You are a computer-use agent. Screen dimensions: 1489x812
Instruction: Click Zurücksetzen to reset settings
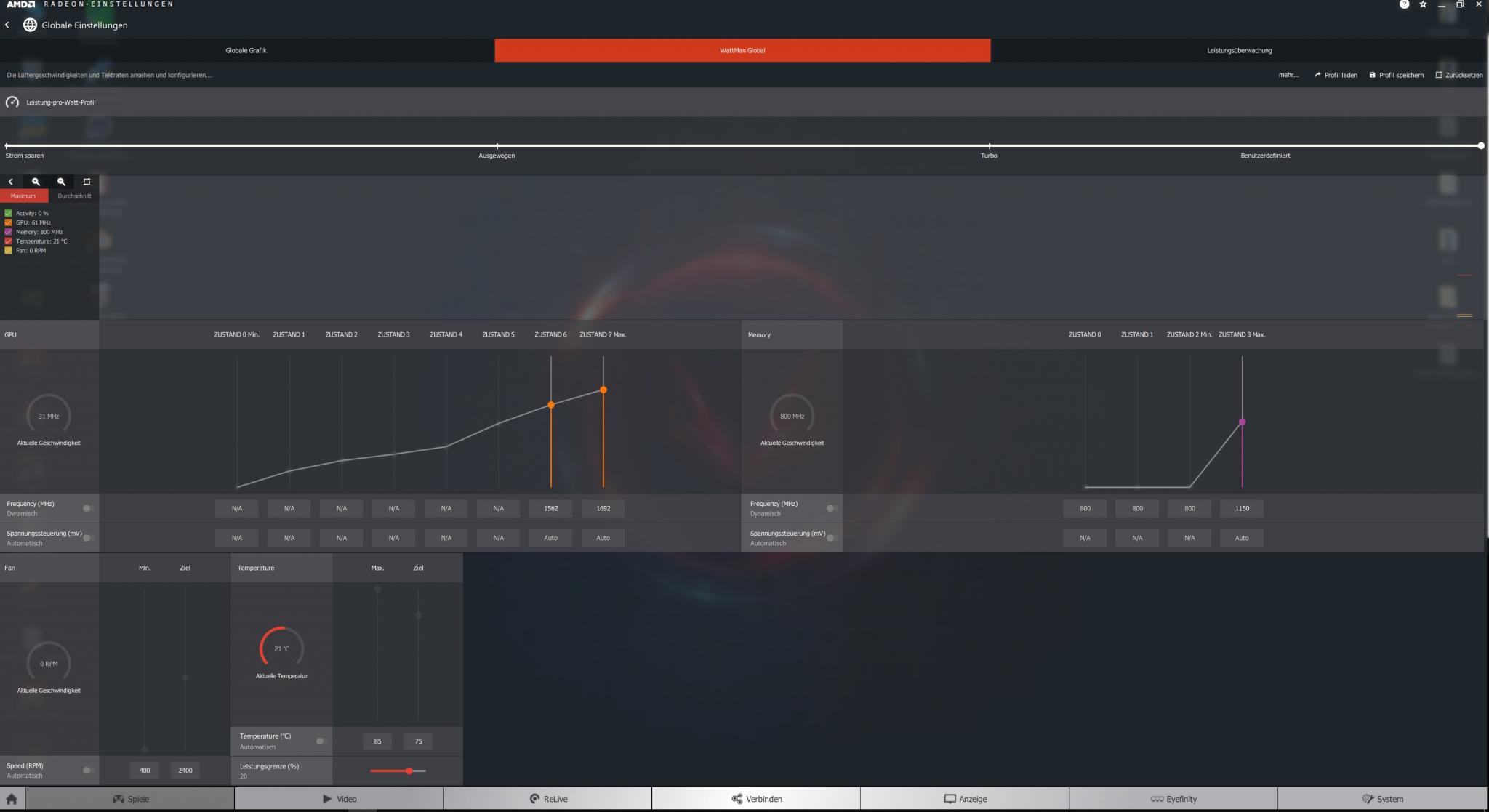point(1458,75)
